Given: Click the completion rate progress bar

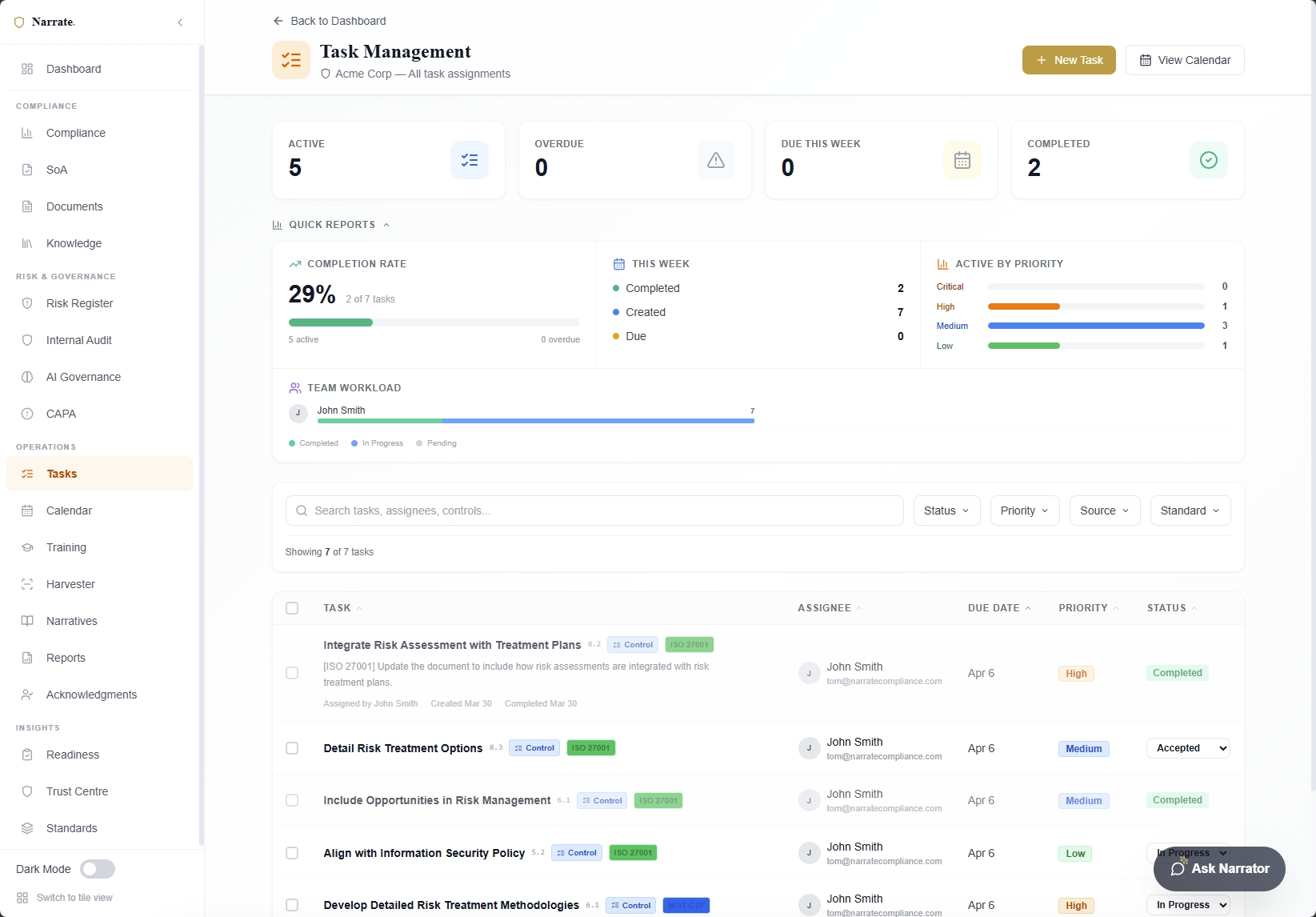Looking at the screenshot, I should coord(434,322).
